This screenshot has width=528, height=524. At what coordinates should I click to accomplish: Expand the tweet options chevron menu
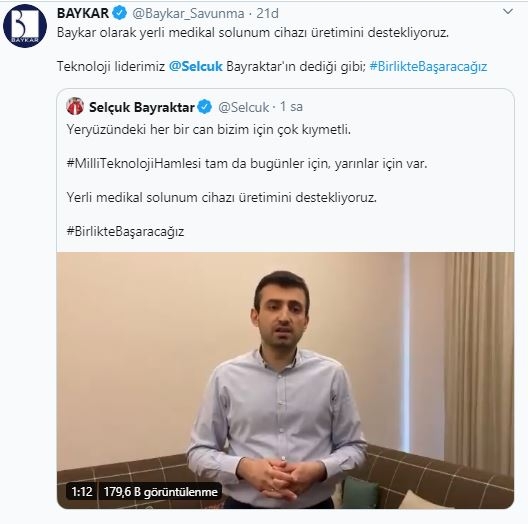(508, 12)
